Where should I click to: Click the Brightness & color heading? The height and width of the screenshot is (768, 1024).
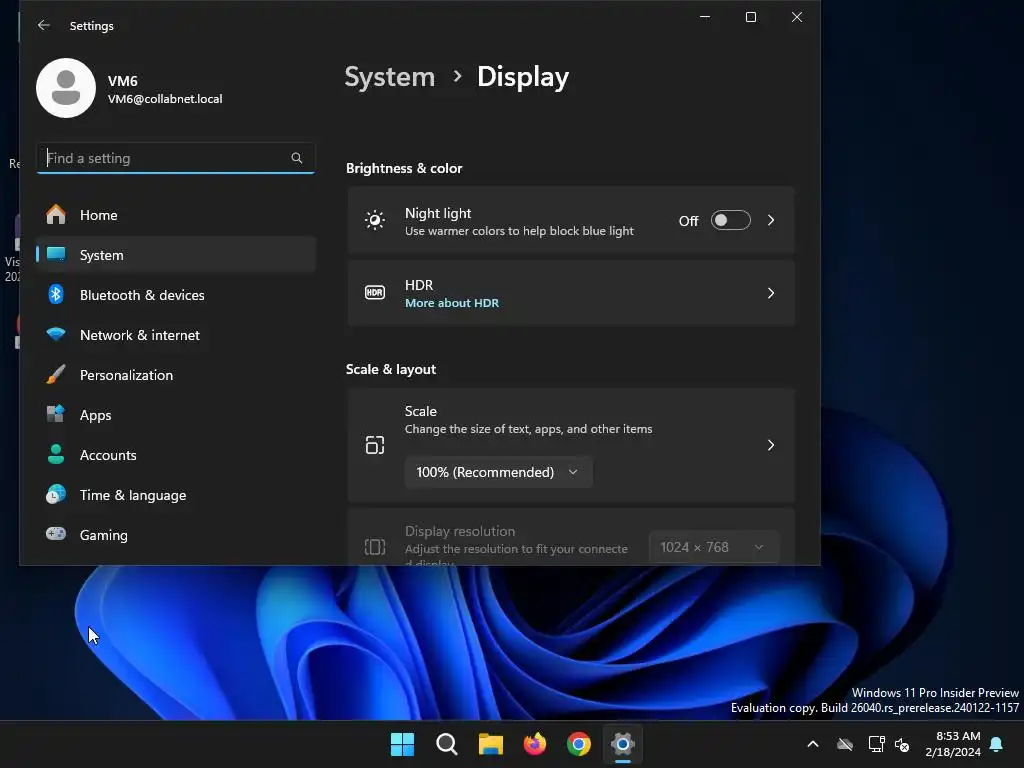tap(404, 168)
